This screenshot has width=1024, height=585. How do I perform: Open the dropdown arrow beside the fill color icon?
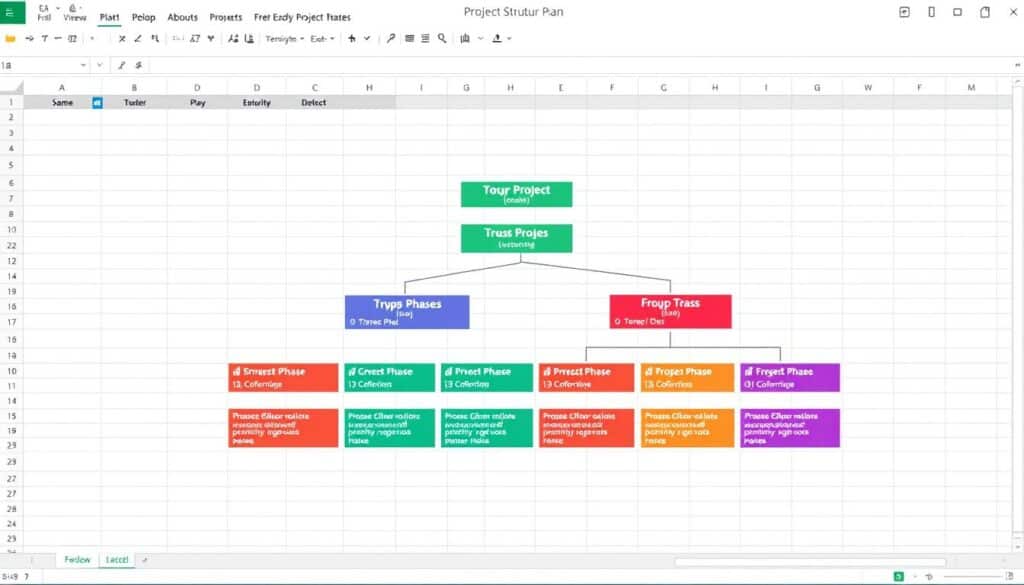[509, 39]
